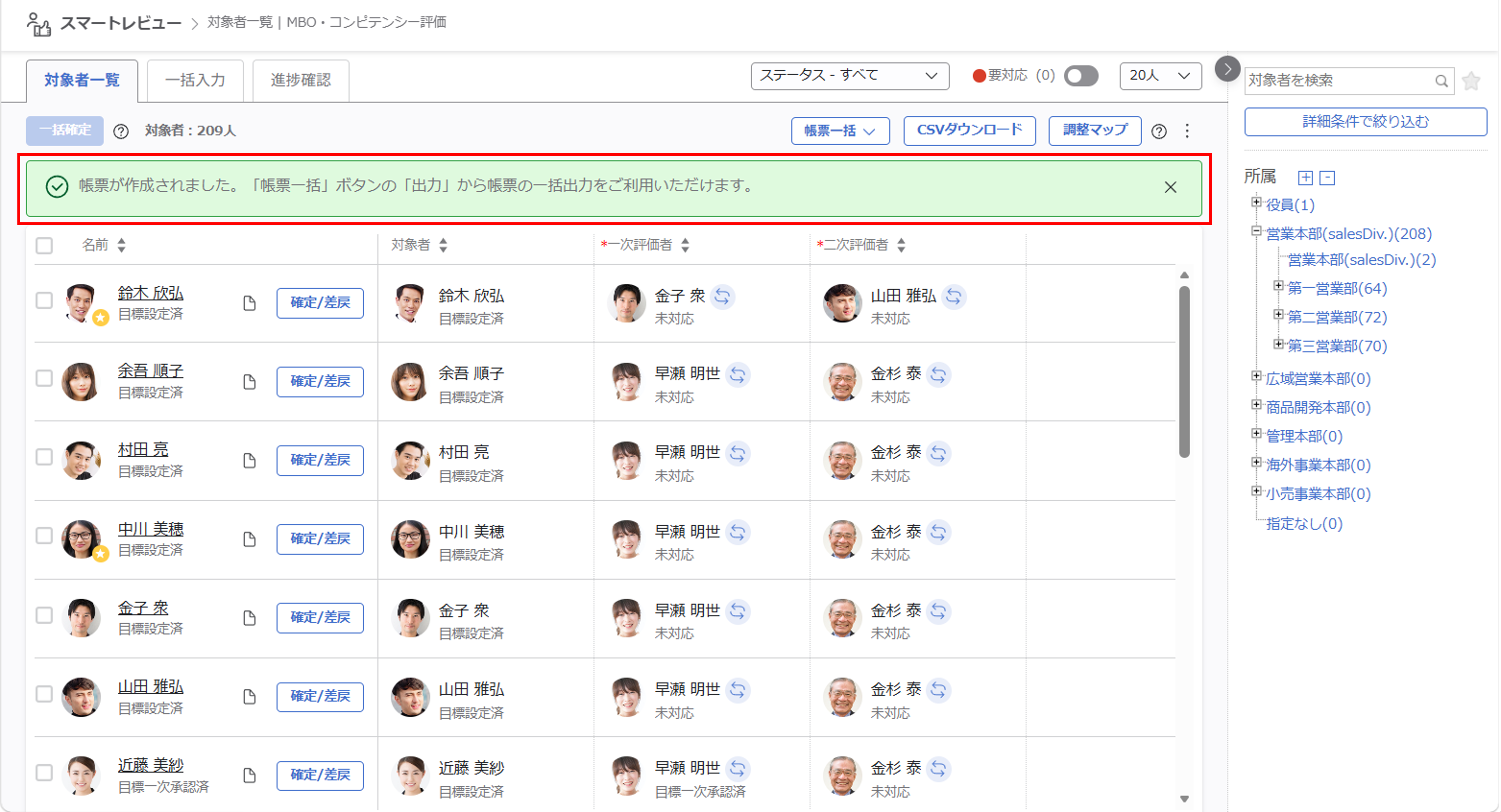
Task: Open the 余吾 順子 name link
Action: pyautogui.click(x=150, y=371)
